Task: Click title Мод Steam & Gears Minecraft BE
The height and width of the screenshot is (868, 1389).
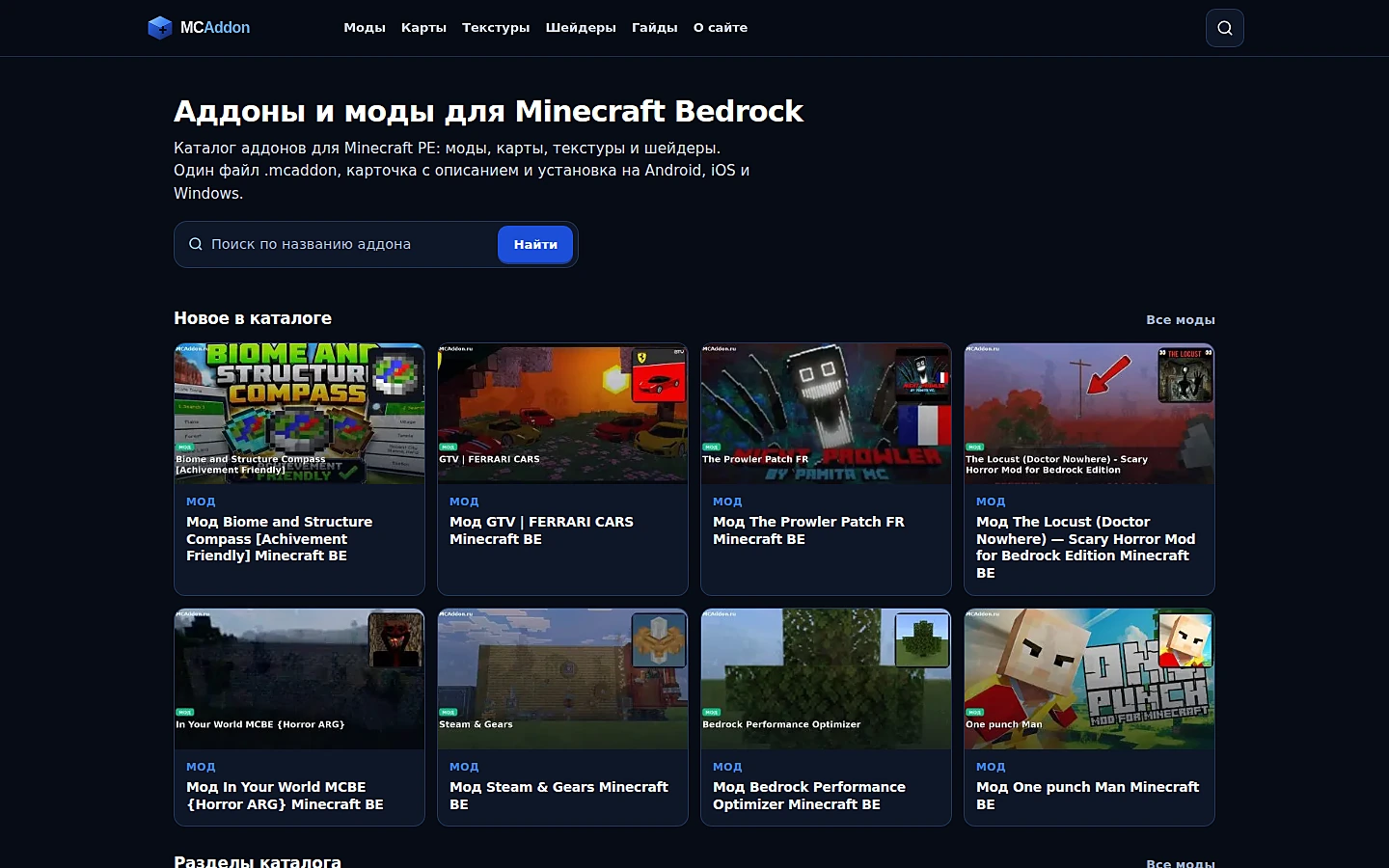Action: click(558, 796)
